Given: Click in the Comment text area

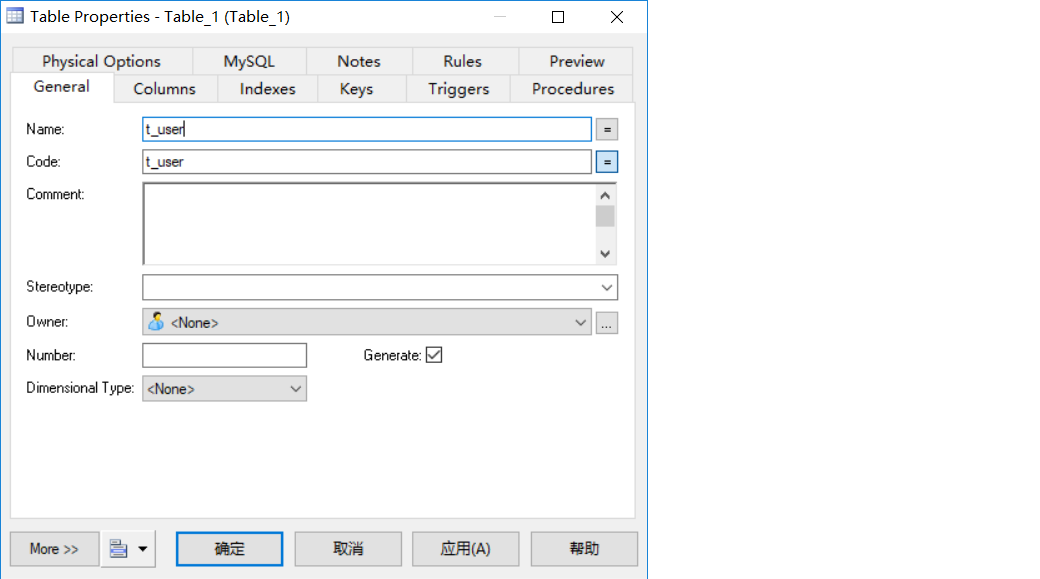Looking at the screenshot, I should (369, 224).
